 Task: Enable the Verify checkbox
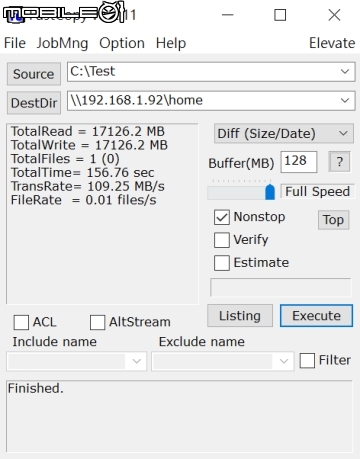tap(222, 240)
